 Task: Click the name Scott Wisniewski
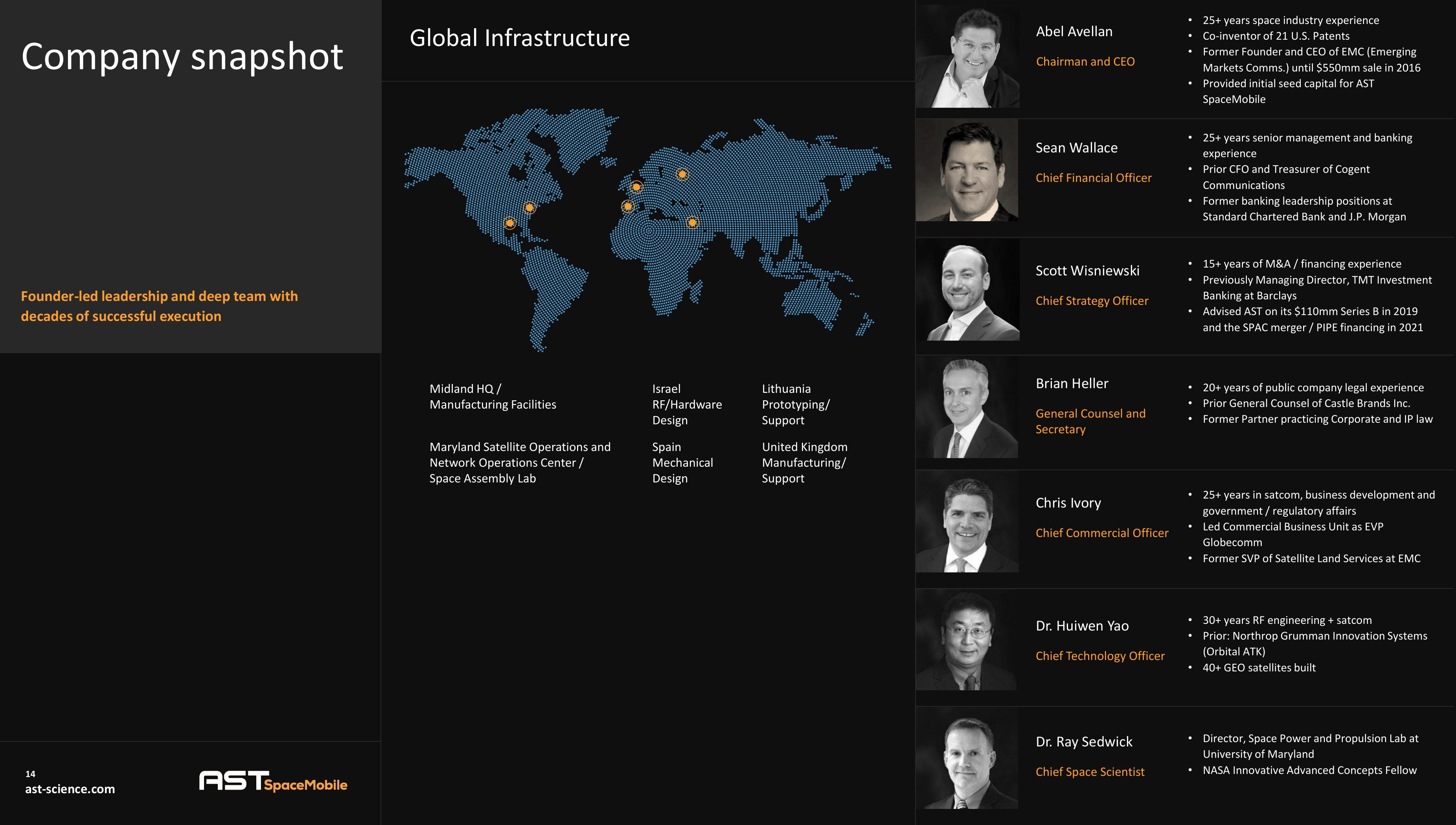point(1087,271)
